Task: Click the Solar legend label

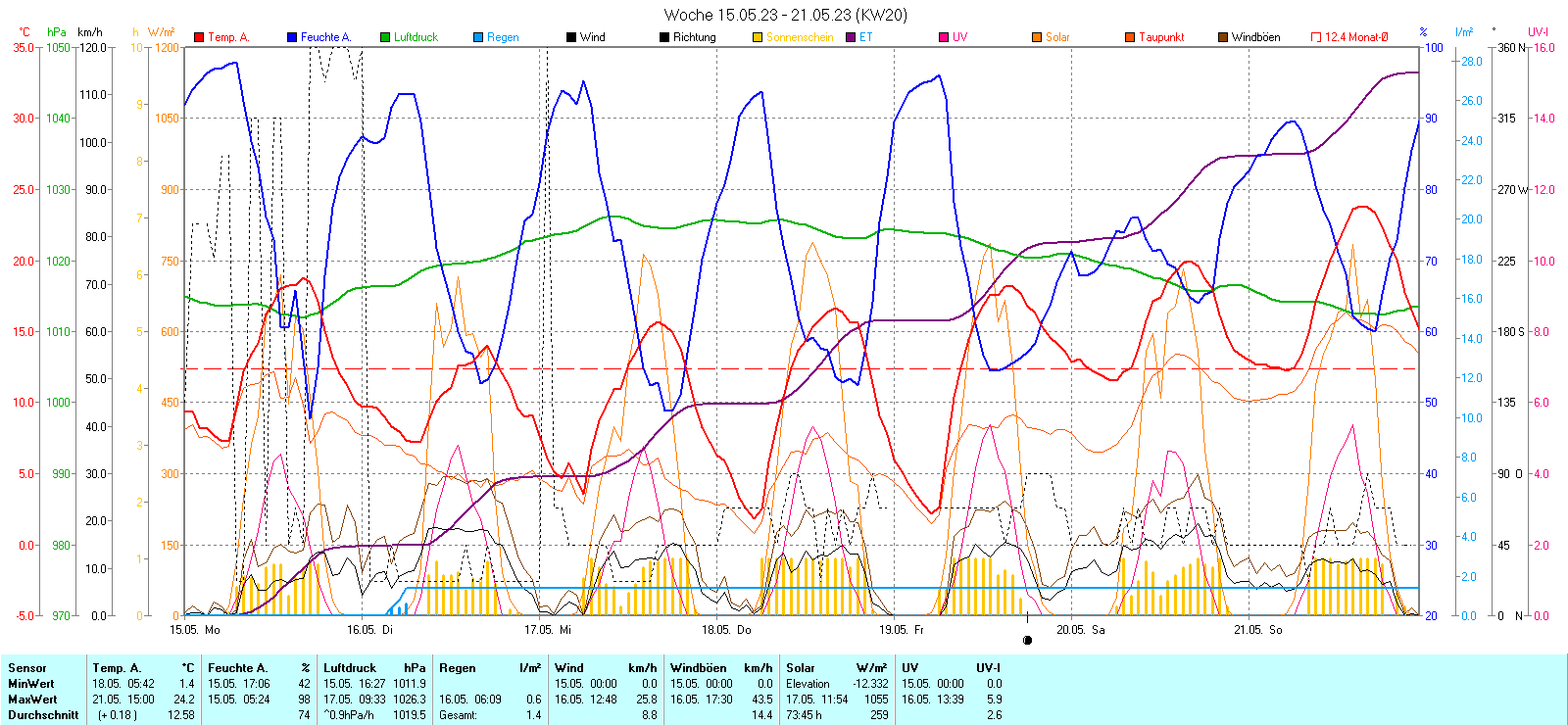Action: click(x=1057, y=37)
